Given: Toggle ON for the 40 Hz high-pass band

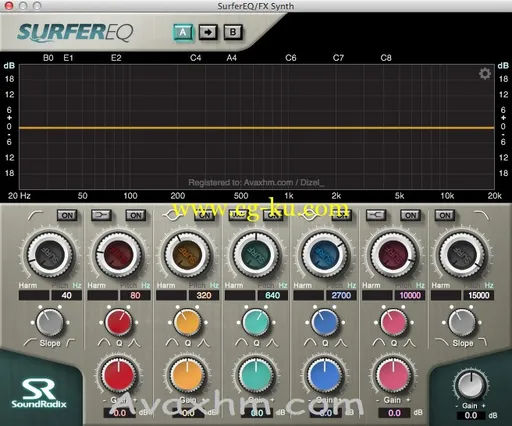Looking at the screenshot, I should (67, 215).
